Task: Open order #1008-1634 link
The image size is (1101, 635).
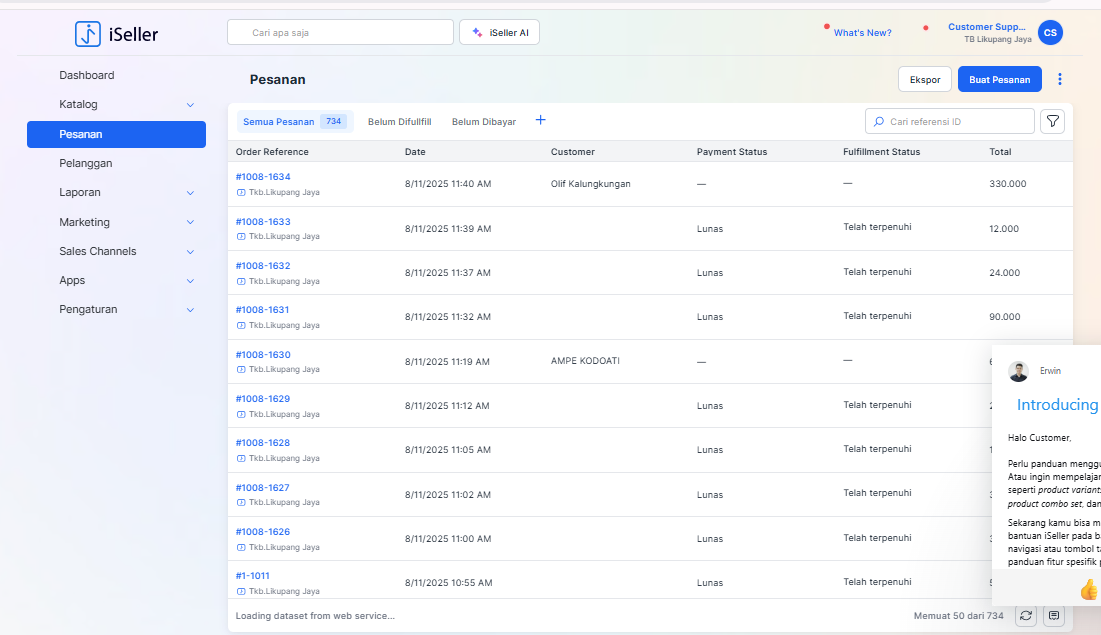Action: coord(263,177)
